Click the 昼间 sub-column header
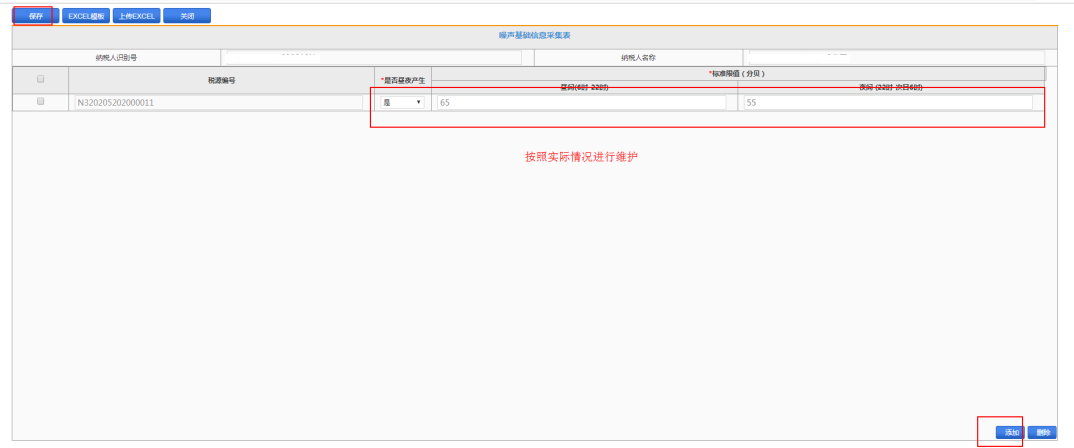Image resolution: width=1074 pixels, height=448 pixels. point(584,88)
